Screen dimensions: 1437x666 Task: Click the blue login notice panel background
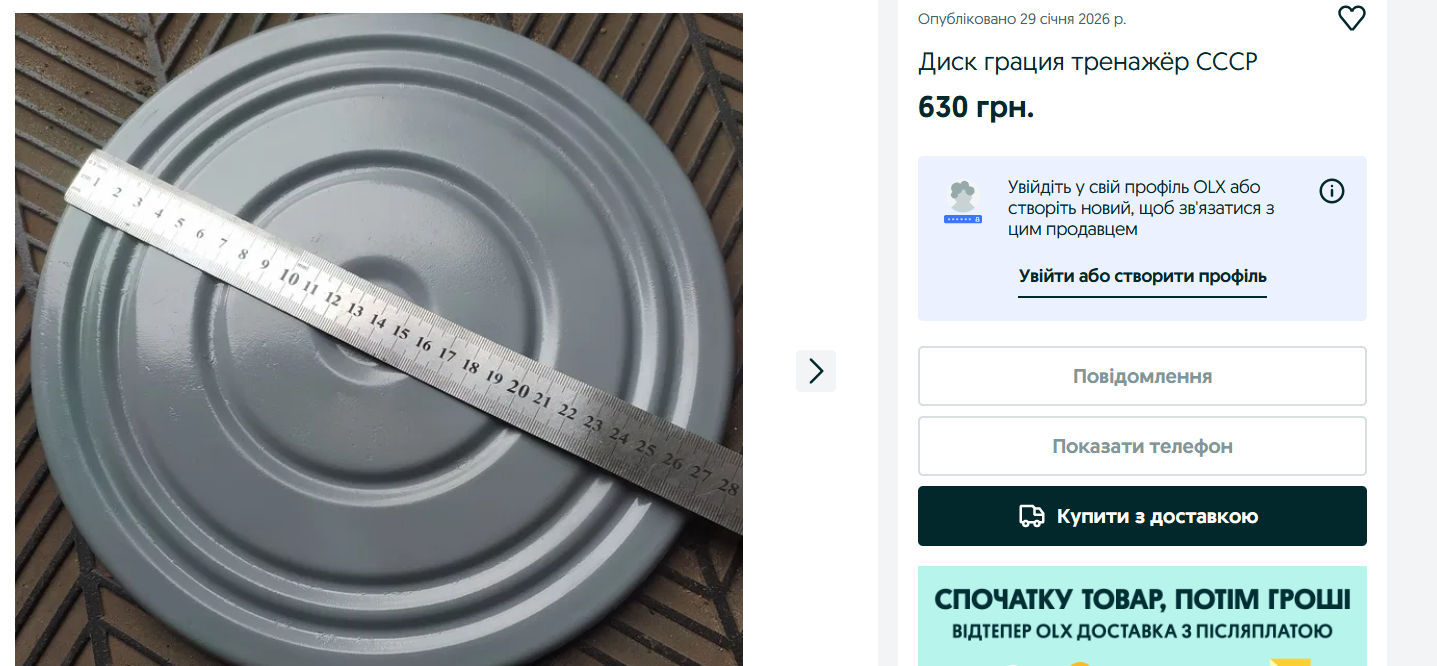(x=1142, y=238)
